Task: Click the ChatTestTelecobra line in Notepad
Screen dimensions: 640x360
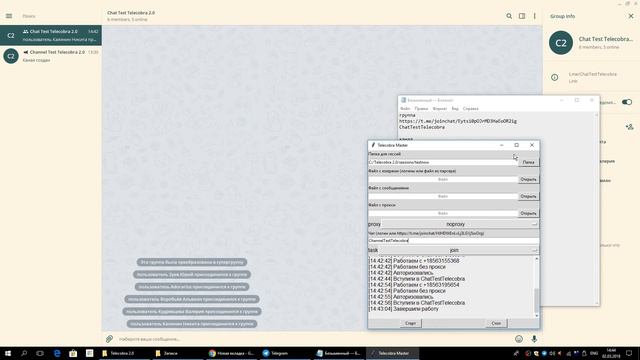Action: 422,127
